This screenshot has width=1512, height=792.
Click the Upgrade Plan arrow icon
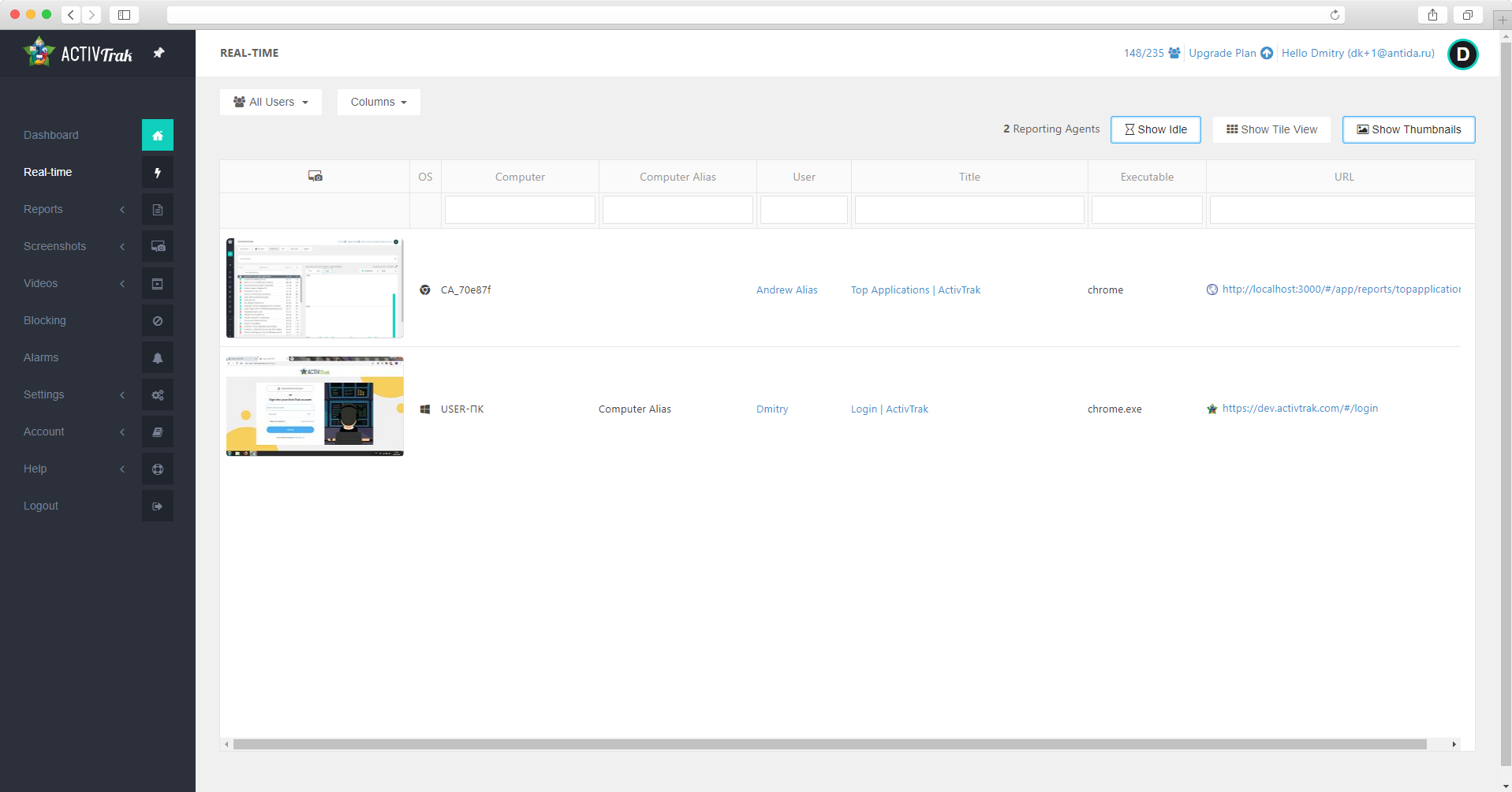tap(1267, 53)
